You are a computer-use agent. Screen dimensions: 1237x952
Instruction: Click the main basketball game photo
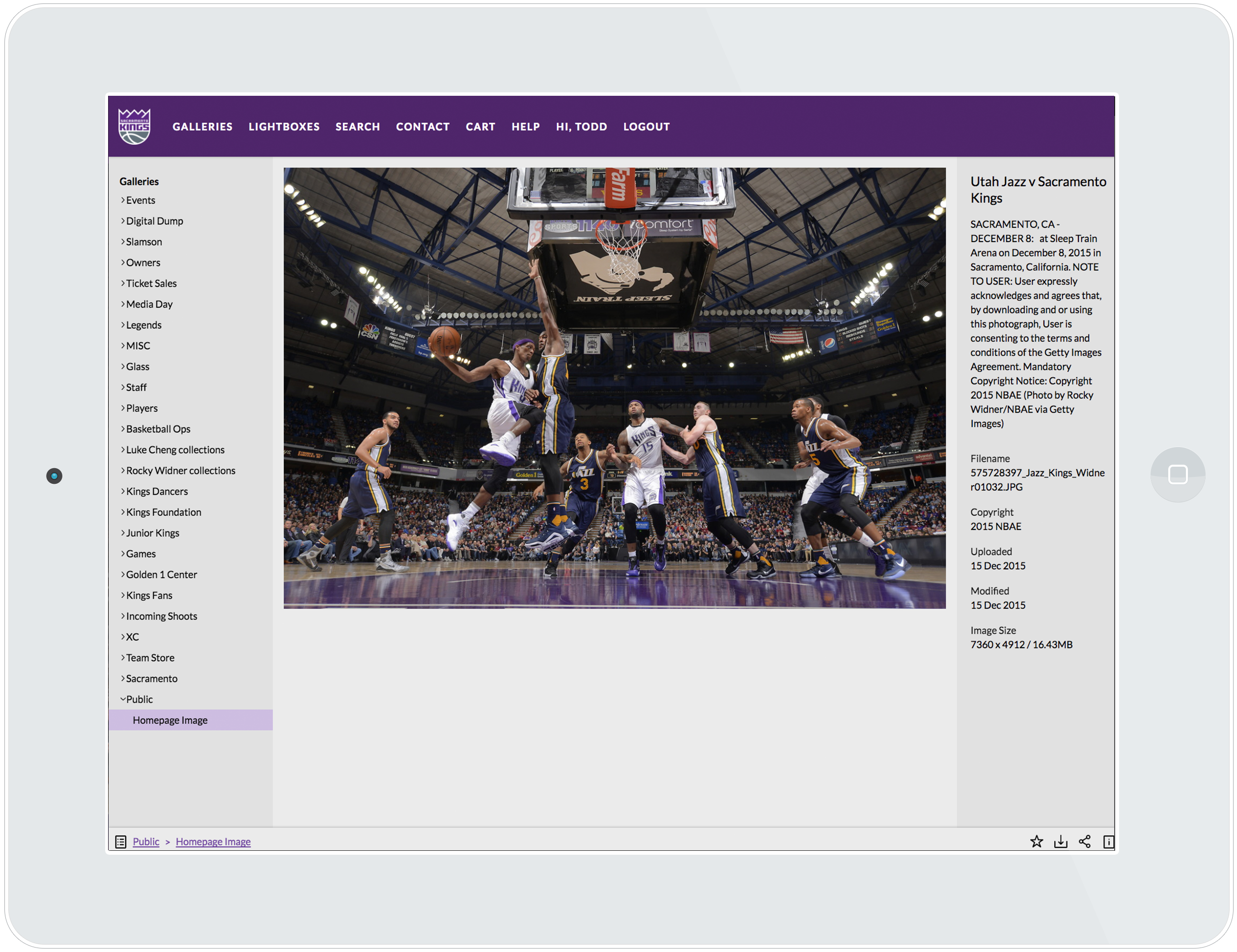(x=614, y=388)
